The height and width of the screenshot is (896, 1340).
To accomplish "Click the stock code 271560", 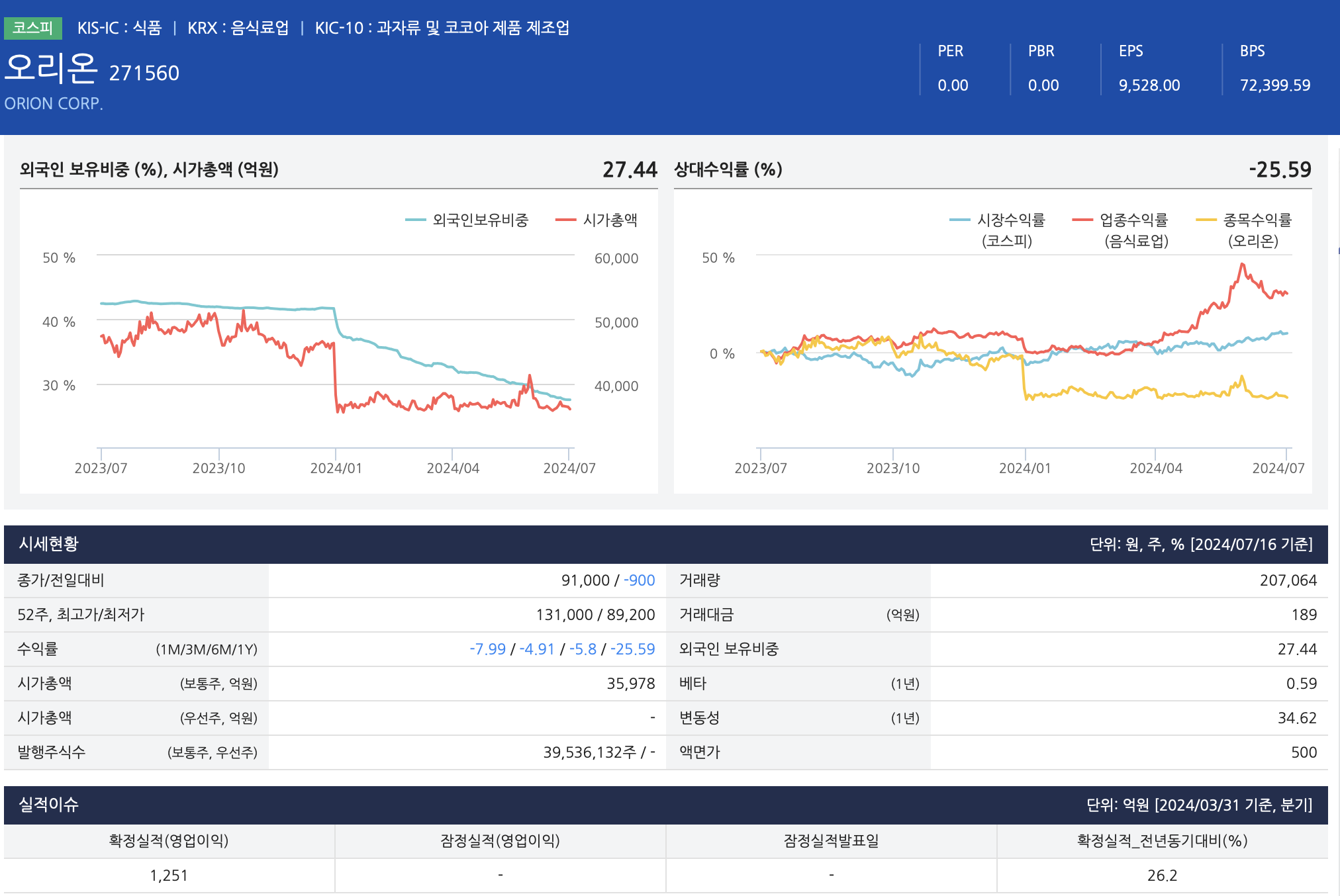I will point(144,73).
